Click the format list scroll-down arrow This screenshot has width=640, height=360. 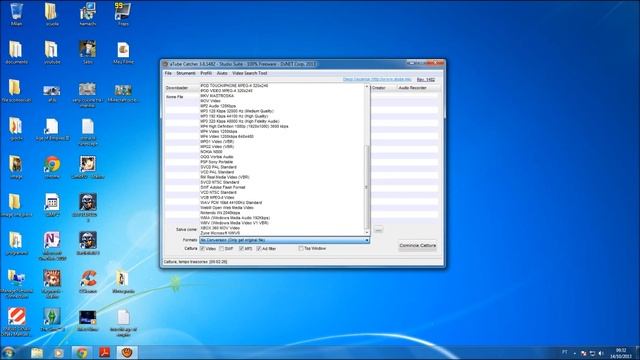(x=367, y=232)
